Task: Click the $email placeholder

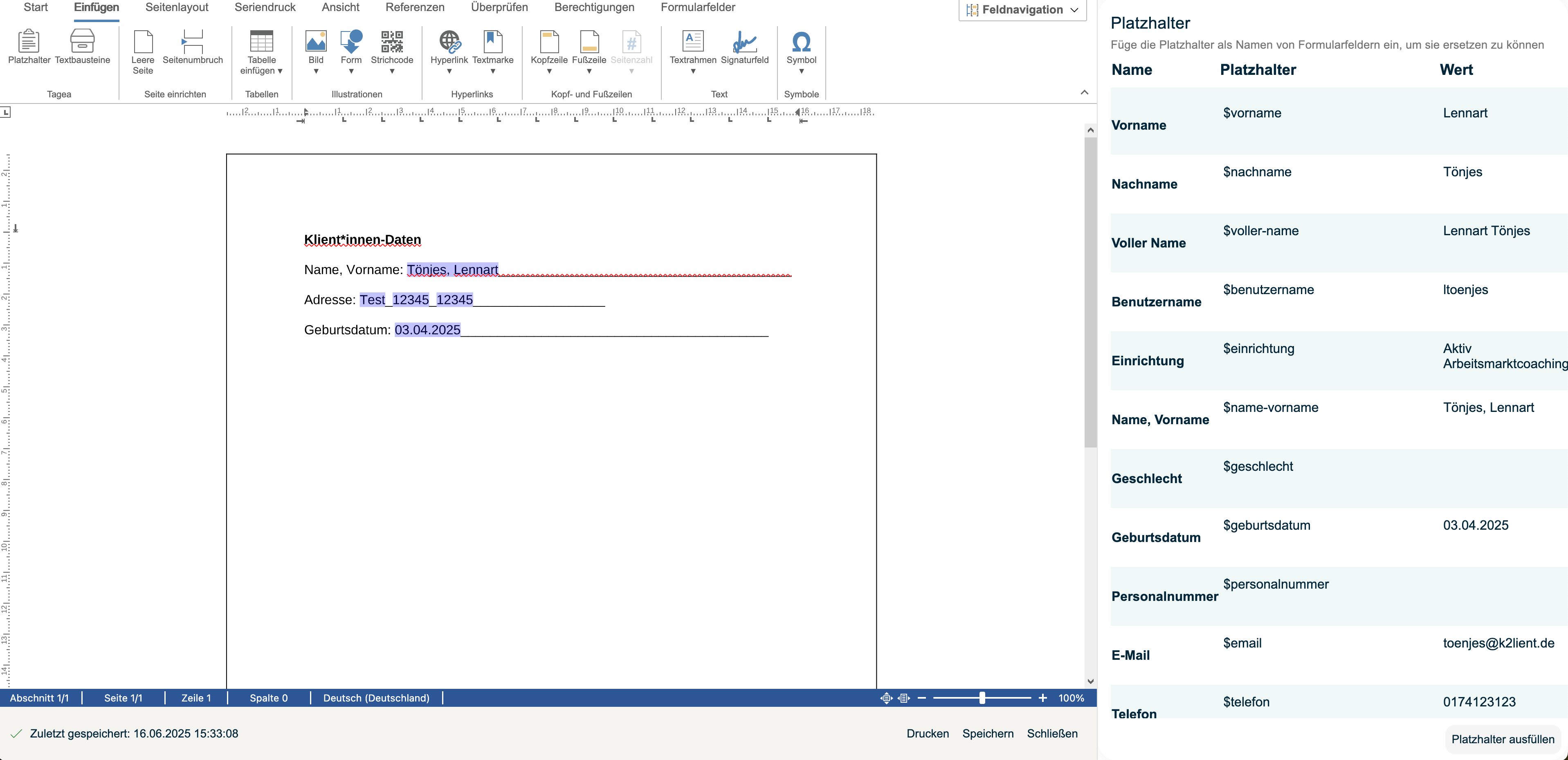Action: click(1242, 643)
